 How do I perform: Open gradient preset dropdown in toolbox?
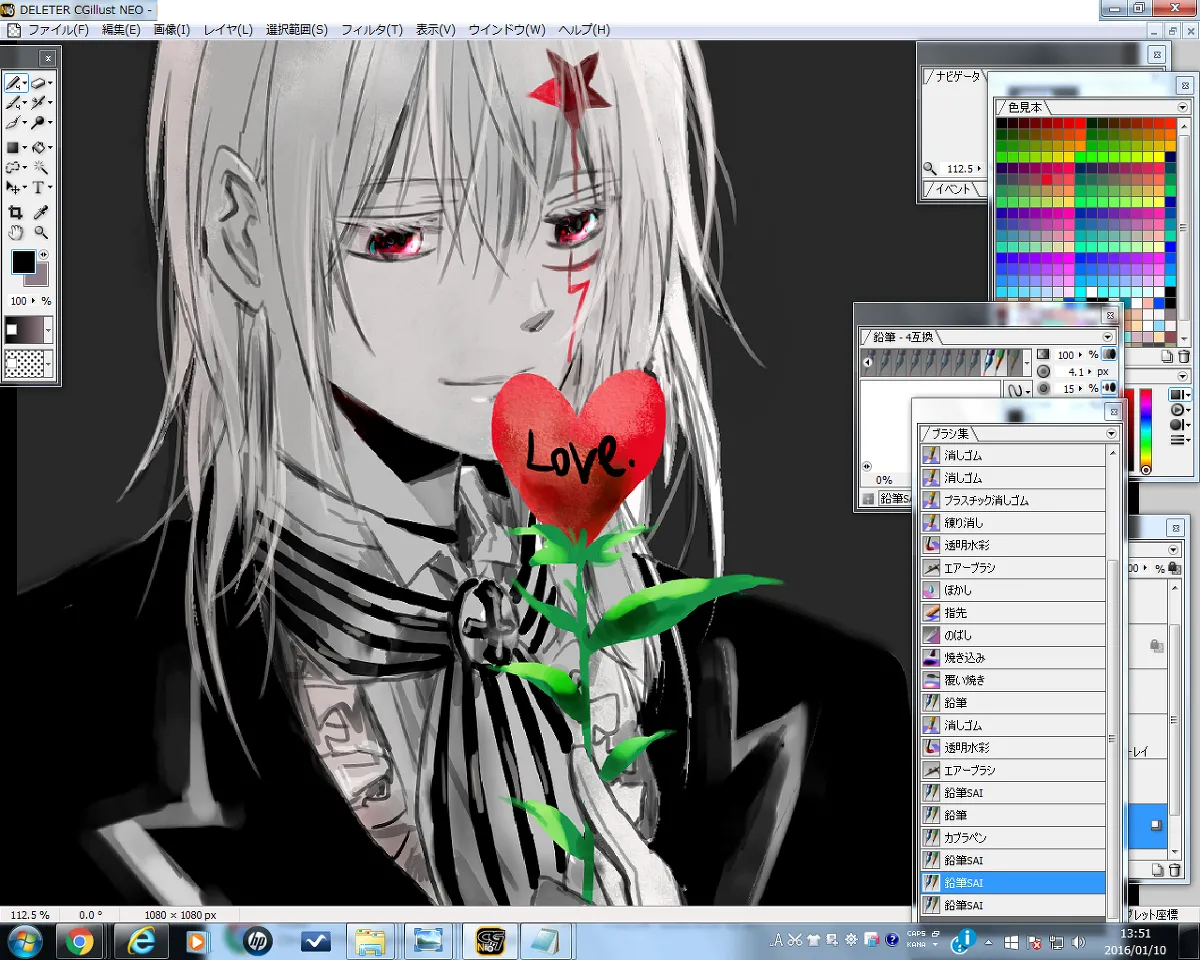tap(48, 330)
